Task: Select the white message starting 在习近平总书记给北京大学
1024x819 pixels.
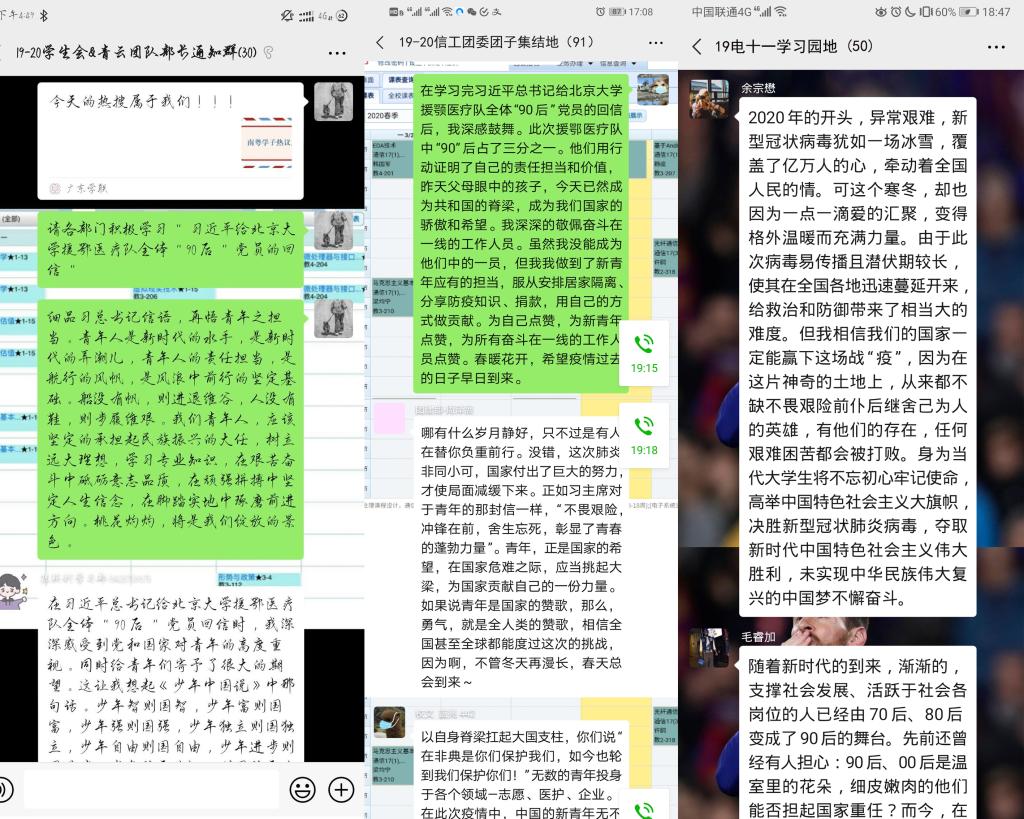Action: 170,676
